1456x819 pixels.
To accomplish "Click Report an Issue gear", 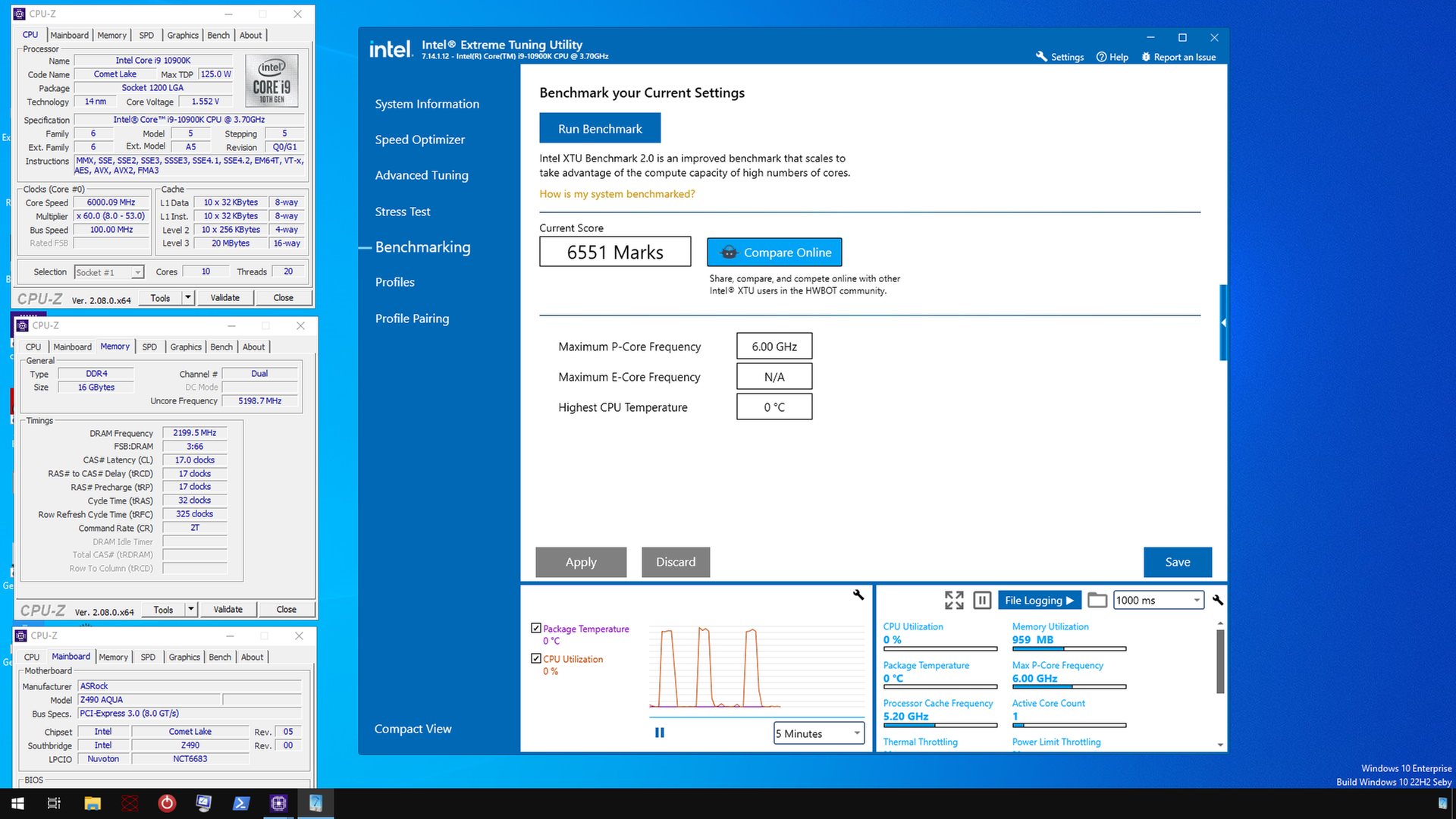I will click(1178, 57).
